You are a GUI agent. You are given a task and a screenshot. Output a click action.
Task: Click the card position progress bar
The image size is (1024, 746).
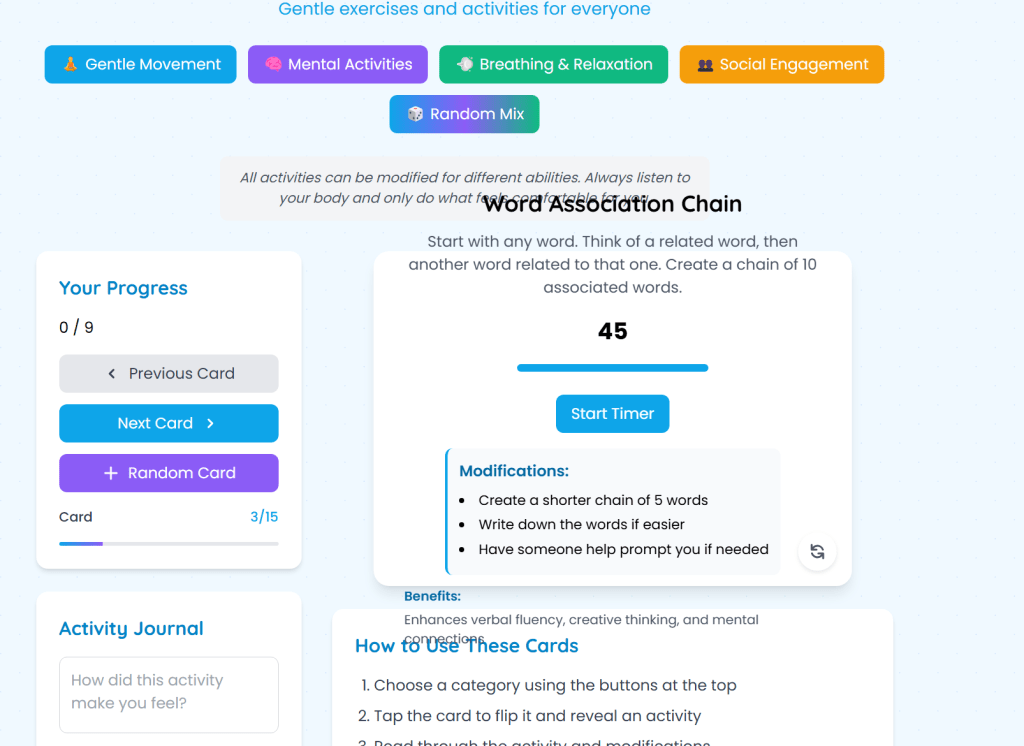click(x=168, y=543)
